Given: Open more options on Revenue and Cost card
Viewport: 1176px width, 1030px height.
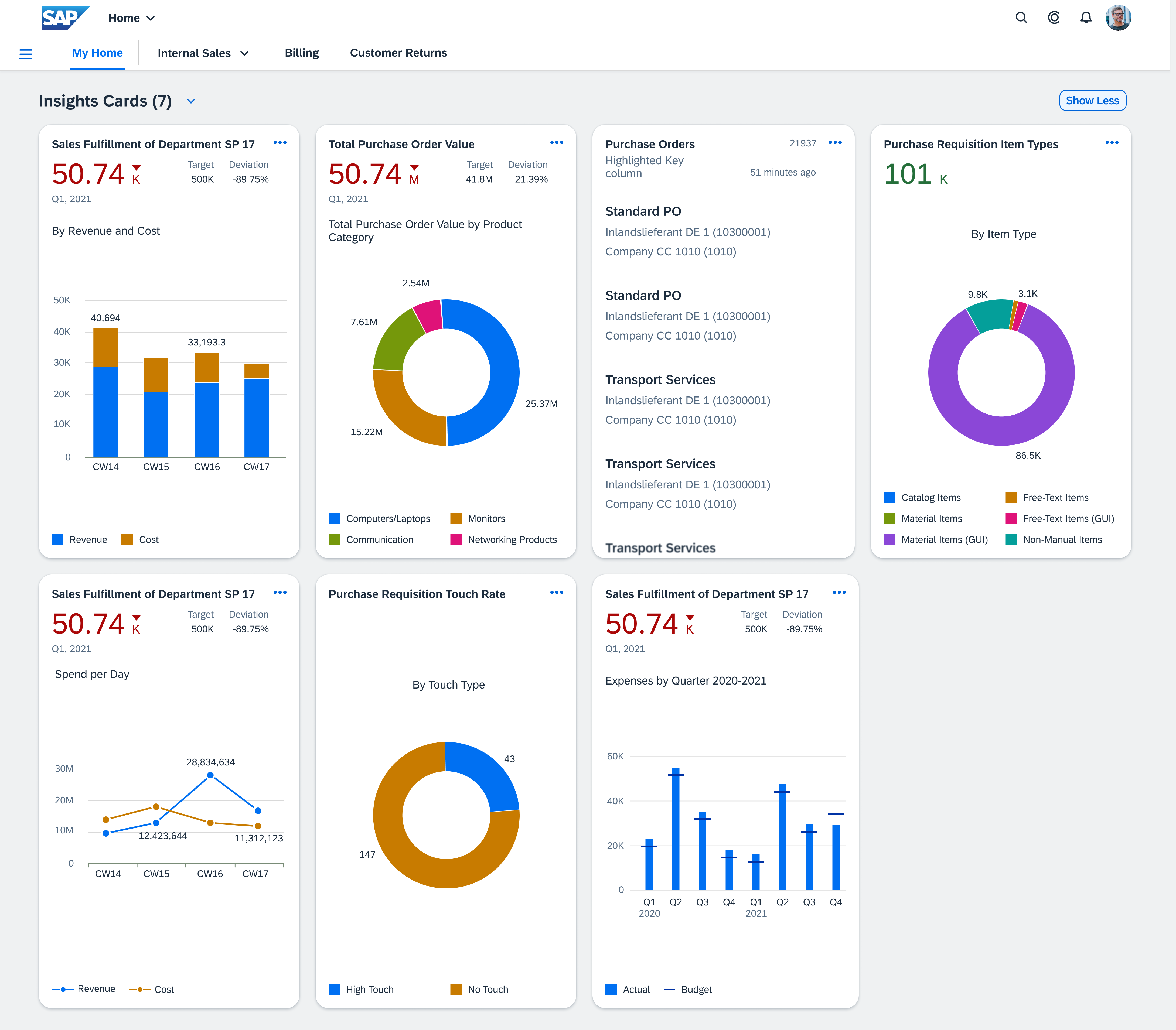Looking at the screenshot, I should click(x=280, y=143).
